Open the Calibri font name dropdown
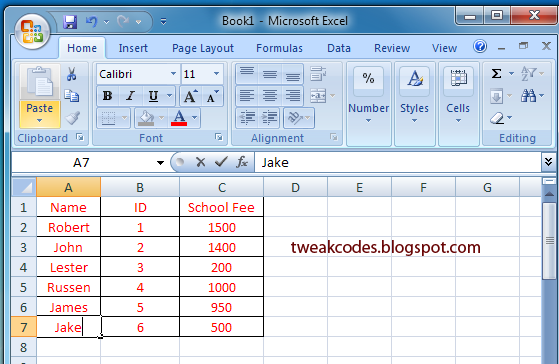The height and width of the screenshot is (364, 559). click(174, 74)
